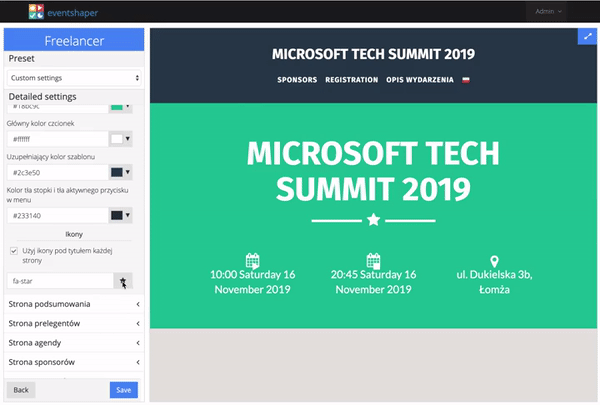This screenshot has width=600, height=405.
Task: Click '20:45 Saturday 16 November 2019' text
Action: [373, 282]
